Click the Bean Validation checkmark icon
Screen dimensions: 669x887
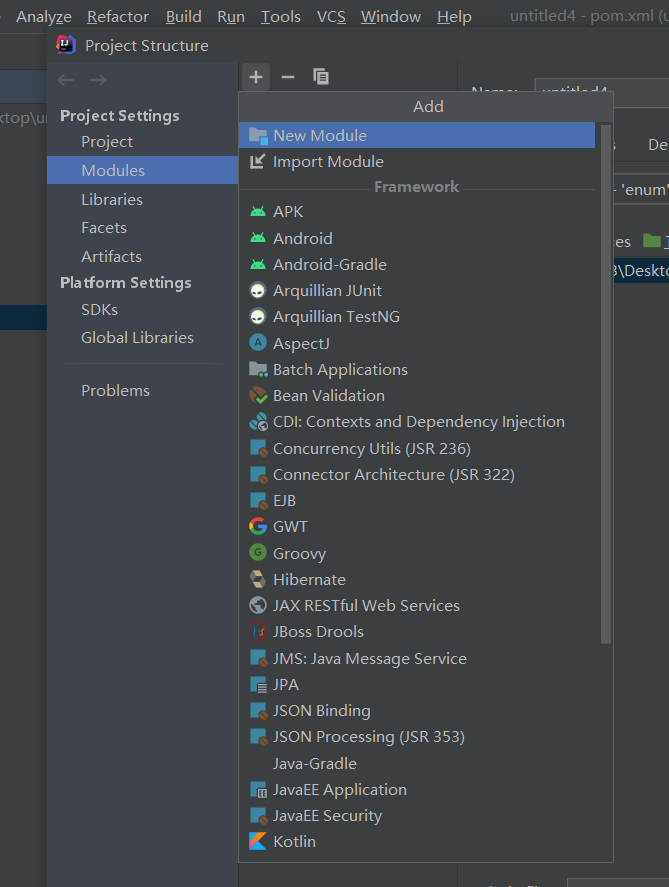[x=258, y=395]
